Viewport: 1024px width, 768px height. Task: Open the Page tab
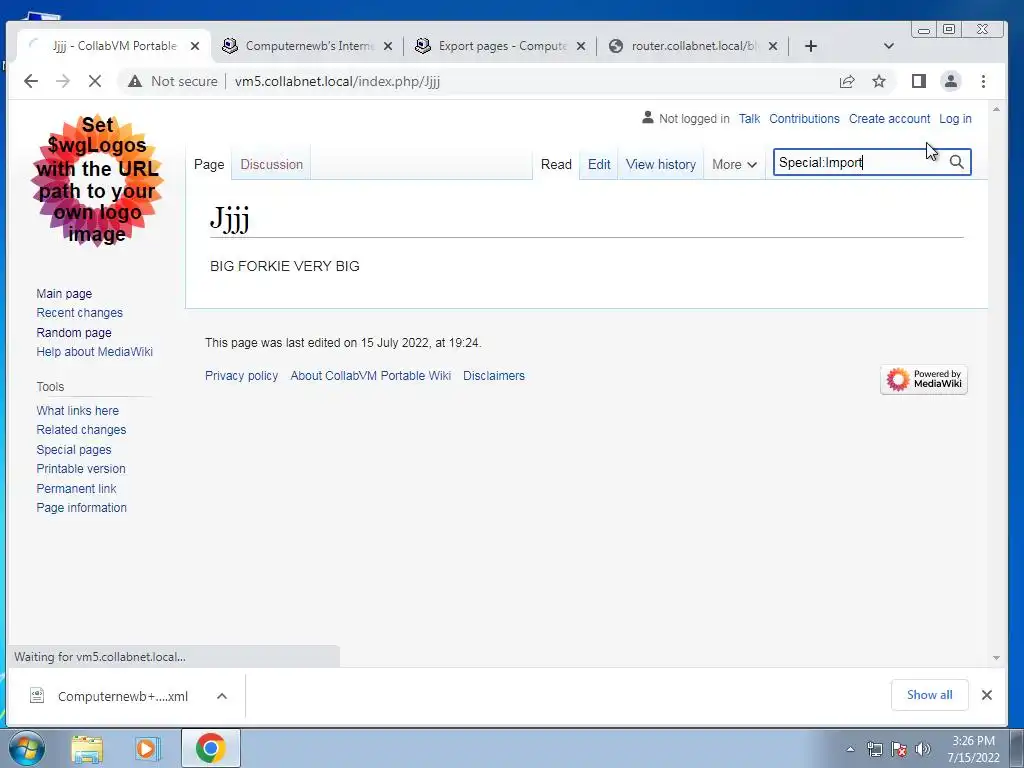[x=209, y=165]
